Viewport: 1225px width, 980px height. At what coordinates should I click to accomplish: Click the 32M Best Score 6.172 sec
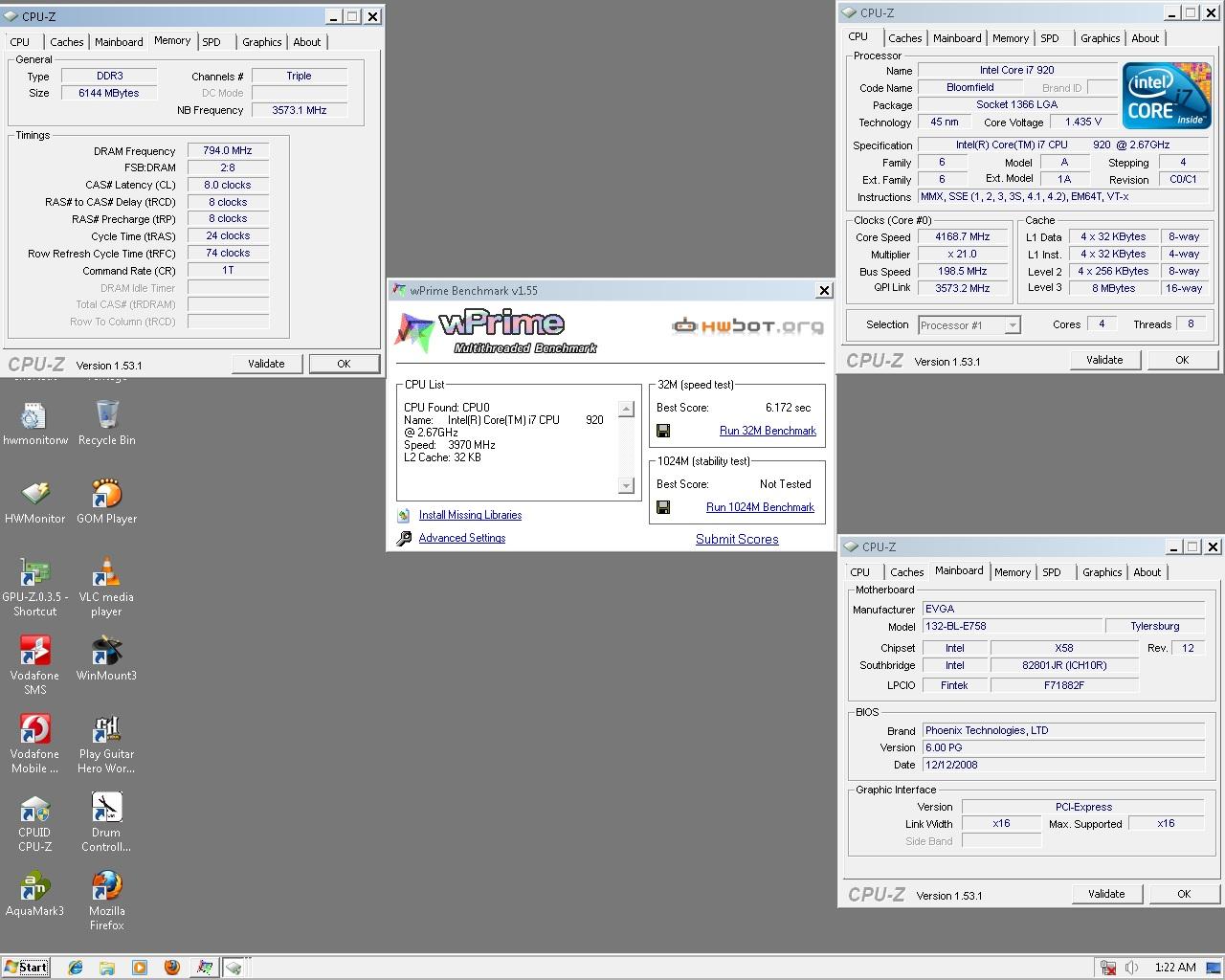(788, 408)
